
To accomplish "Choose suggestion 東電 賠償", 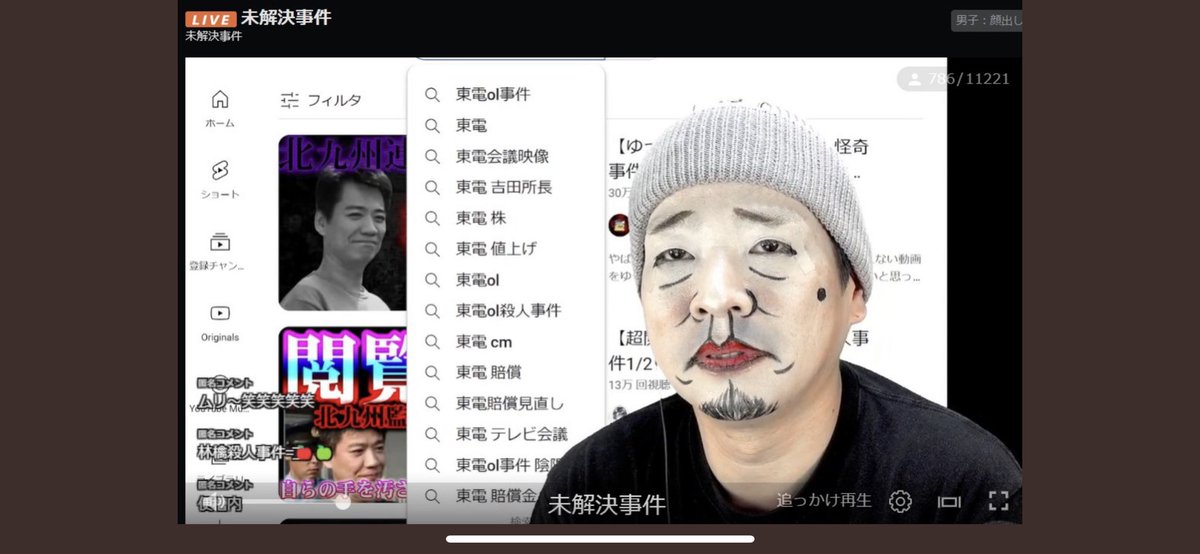I will point(488,373).
